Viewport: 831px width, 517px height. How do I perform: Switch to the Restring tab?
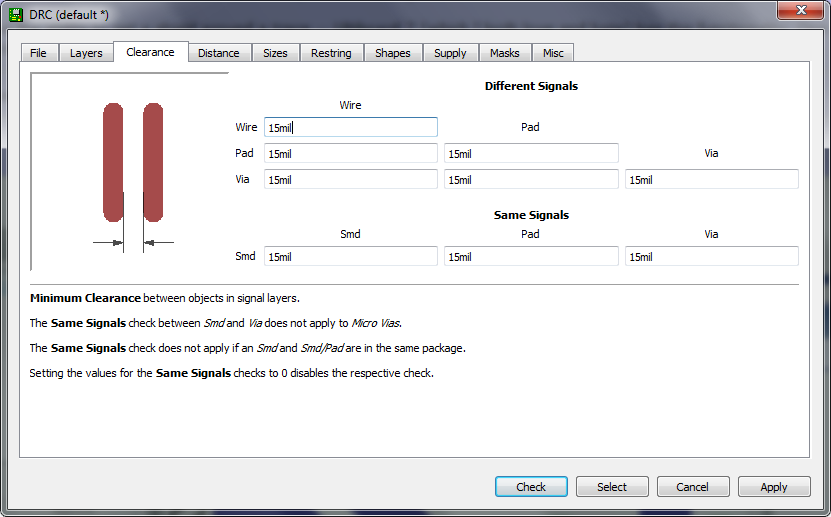[331, 53]
